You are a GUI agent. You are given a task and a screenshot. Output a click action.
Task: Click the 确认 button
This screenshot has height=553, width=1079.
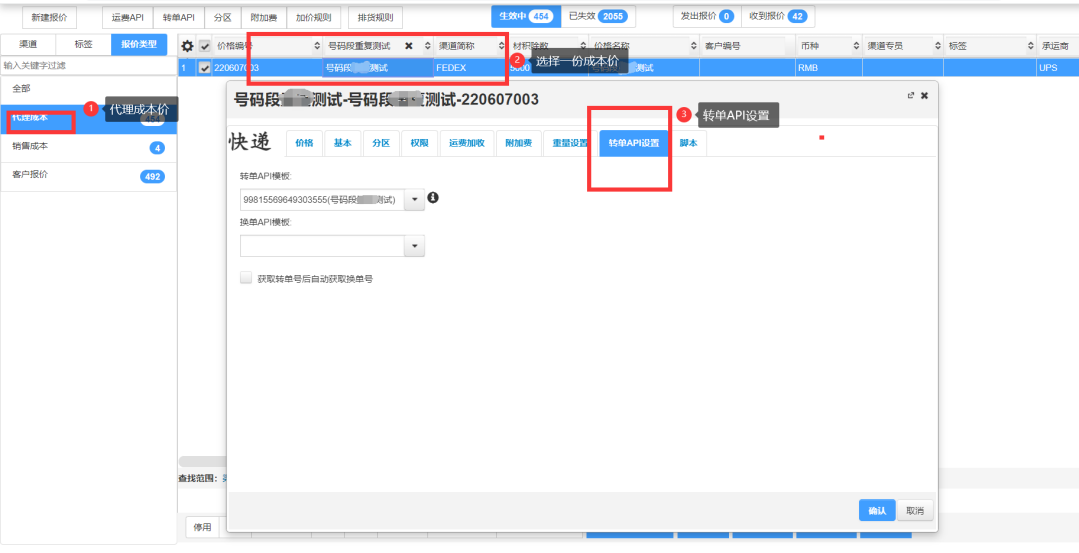click(x=877, y=510)
